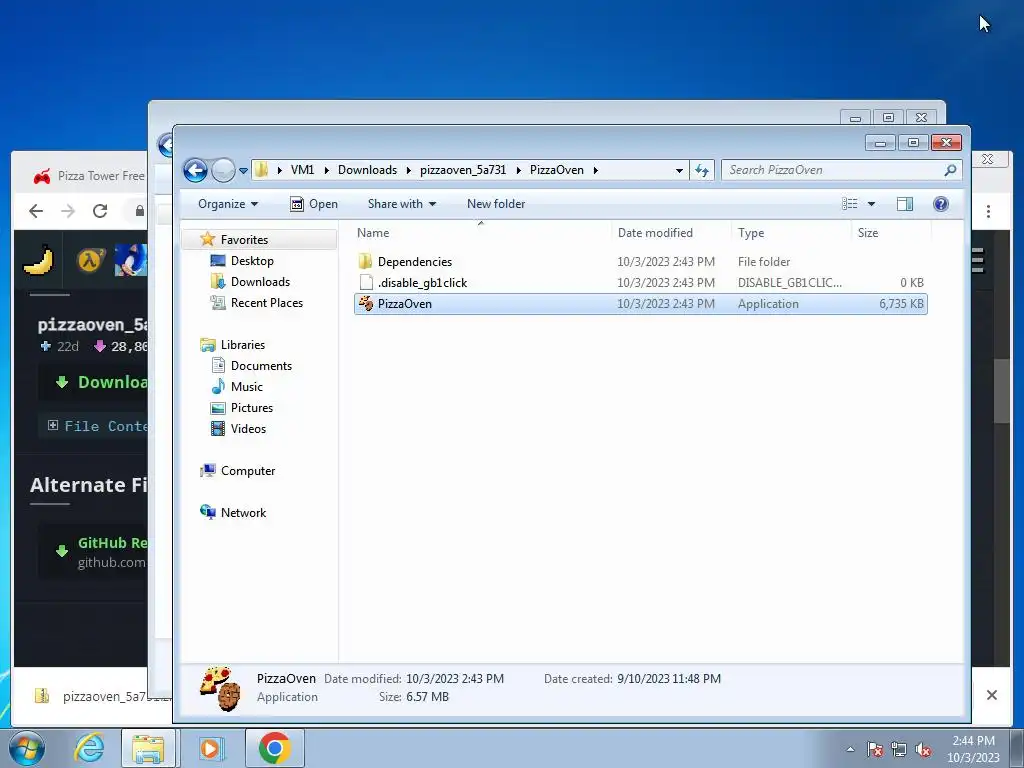This screenshot has width=1024, height=768.
Task: Refresh the PizzaOven folder view
Action: (x=702, y=170)
